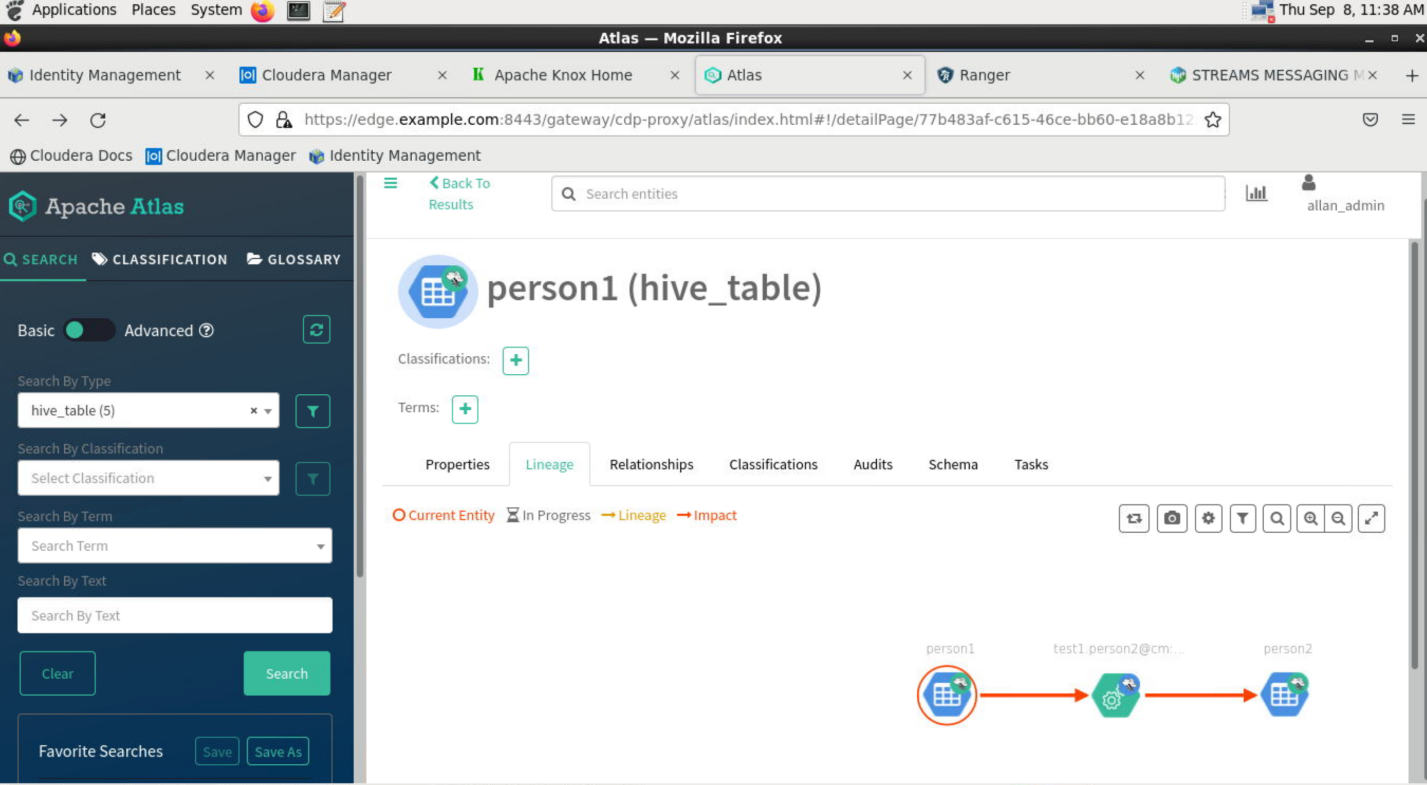Open Firefox application menu hamburger

coord(1408,120)
